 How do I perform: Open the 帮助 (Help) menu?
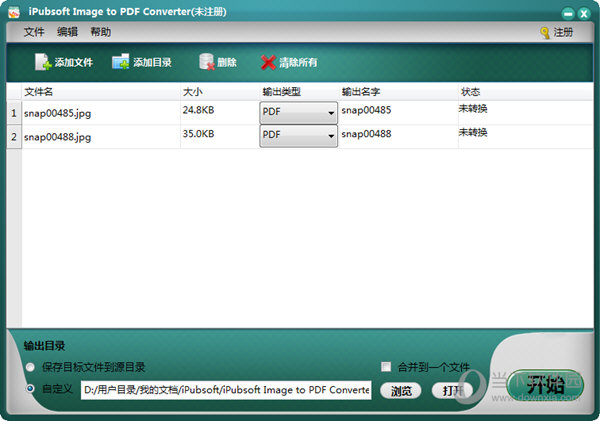click(101, 32)
